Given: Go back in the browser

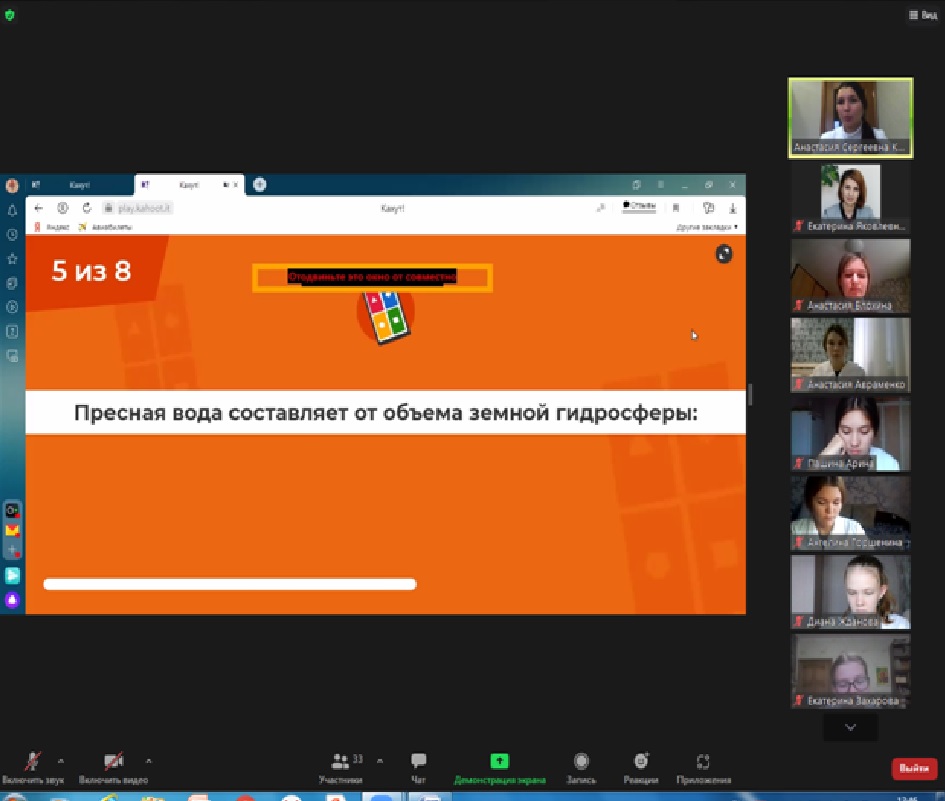Looking at the screenshot, I should click(37, 209).
